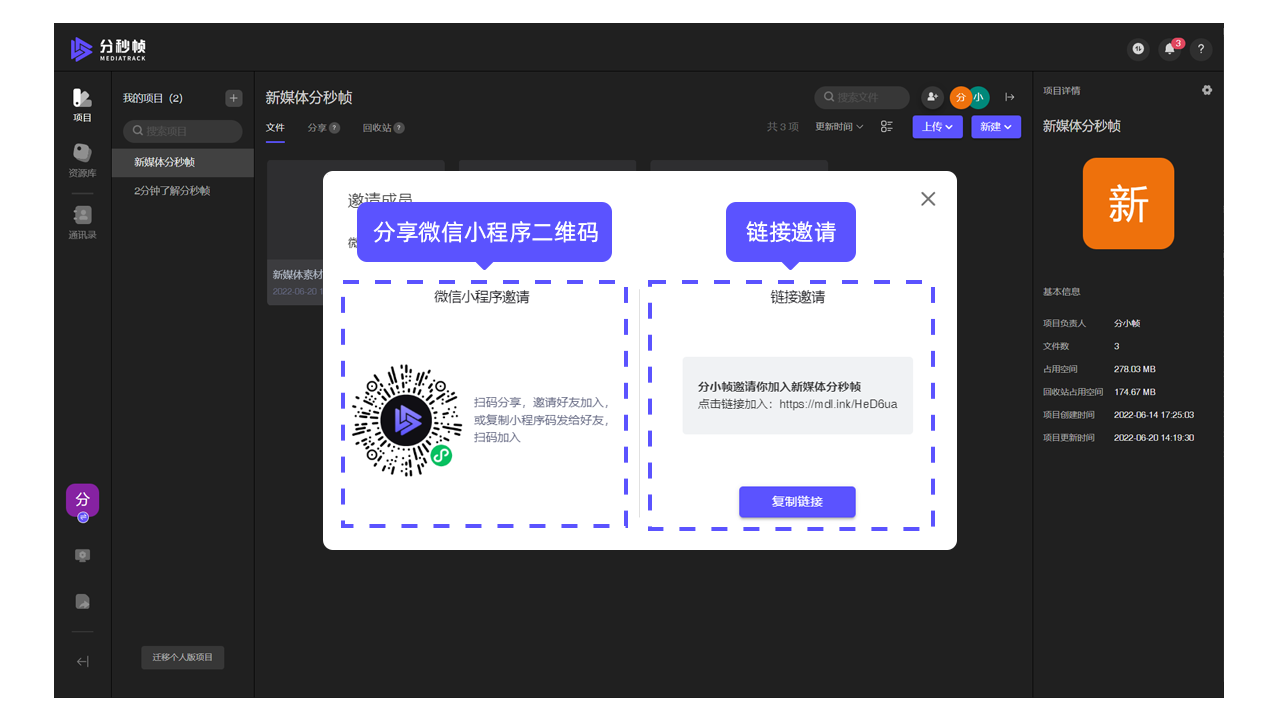
Task: Click the 2022-06-14 17:25:03 creation time
Action: coord(1154,415)
